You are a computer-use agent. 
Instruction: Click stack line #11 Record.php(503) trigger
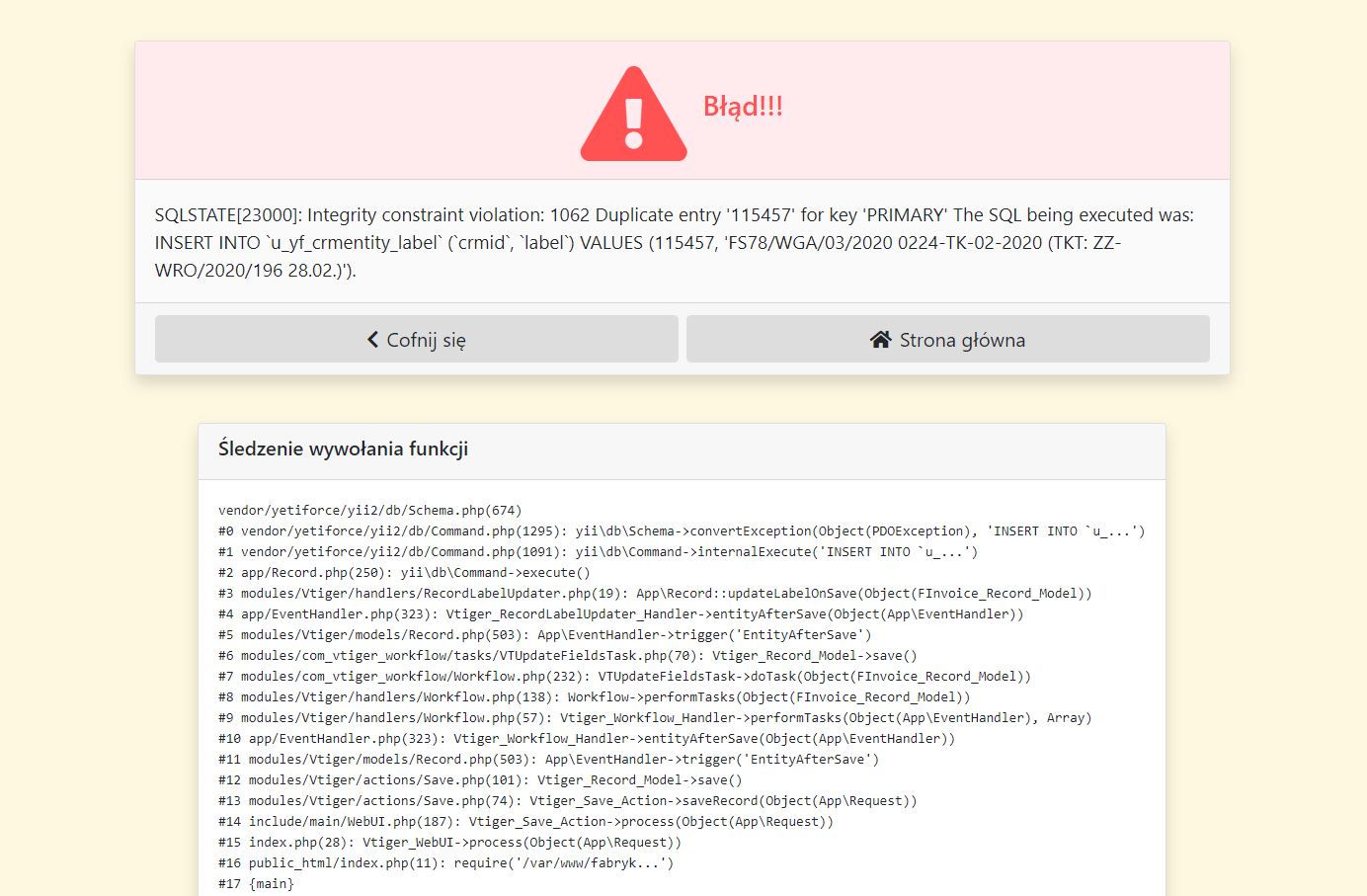tap(548, 760)
